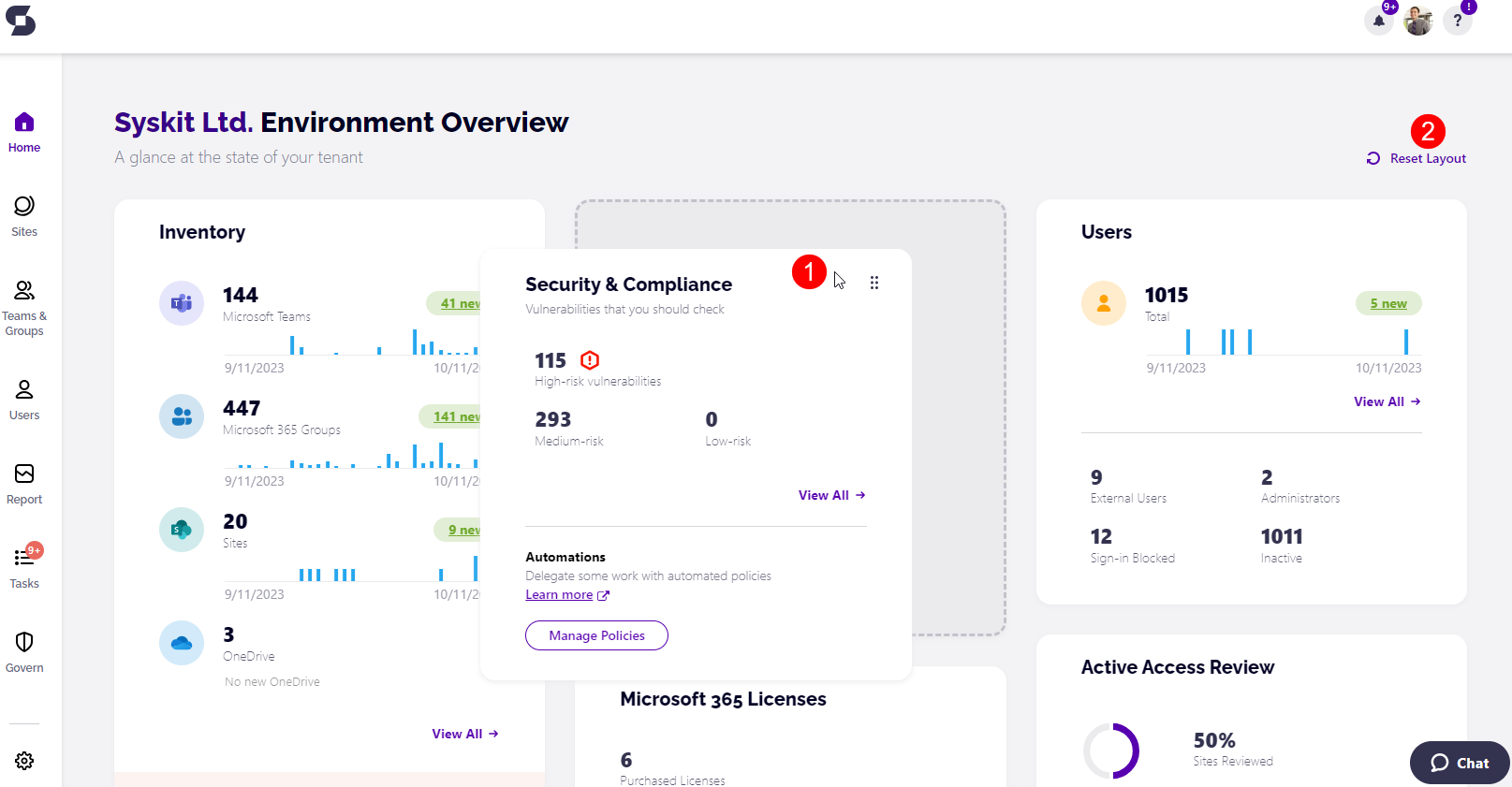Click 3 OneDrive count
Image resolution: width=1512 pixels, height=787 pixels.
(228, 634)
